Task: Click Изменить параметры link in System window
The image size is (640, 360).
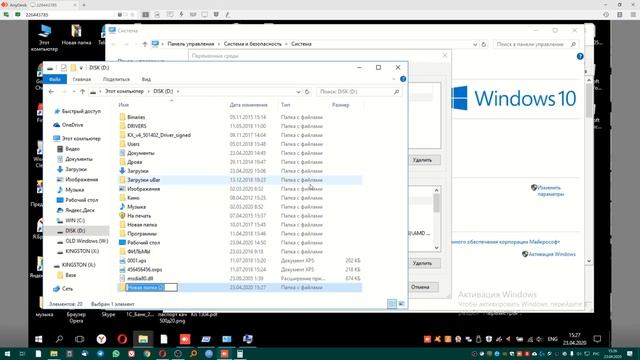Action: pyautogui.click(x=550, y=191)
